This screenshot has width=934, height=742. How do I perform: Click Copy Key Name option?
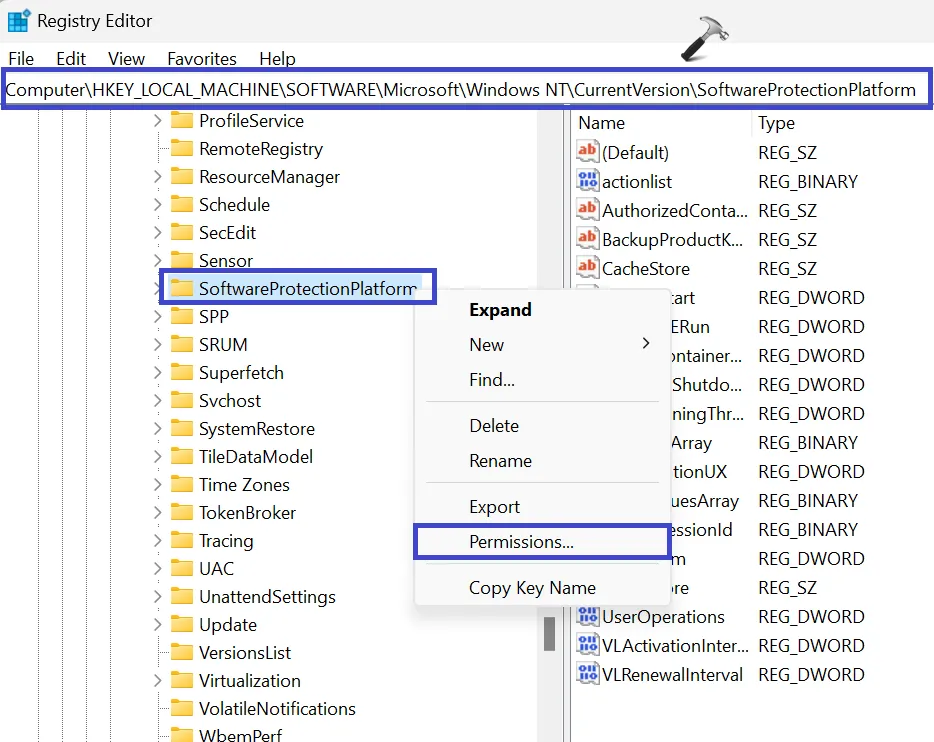[532, 588]
